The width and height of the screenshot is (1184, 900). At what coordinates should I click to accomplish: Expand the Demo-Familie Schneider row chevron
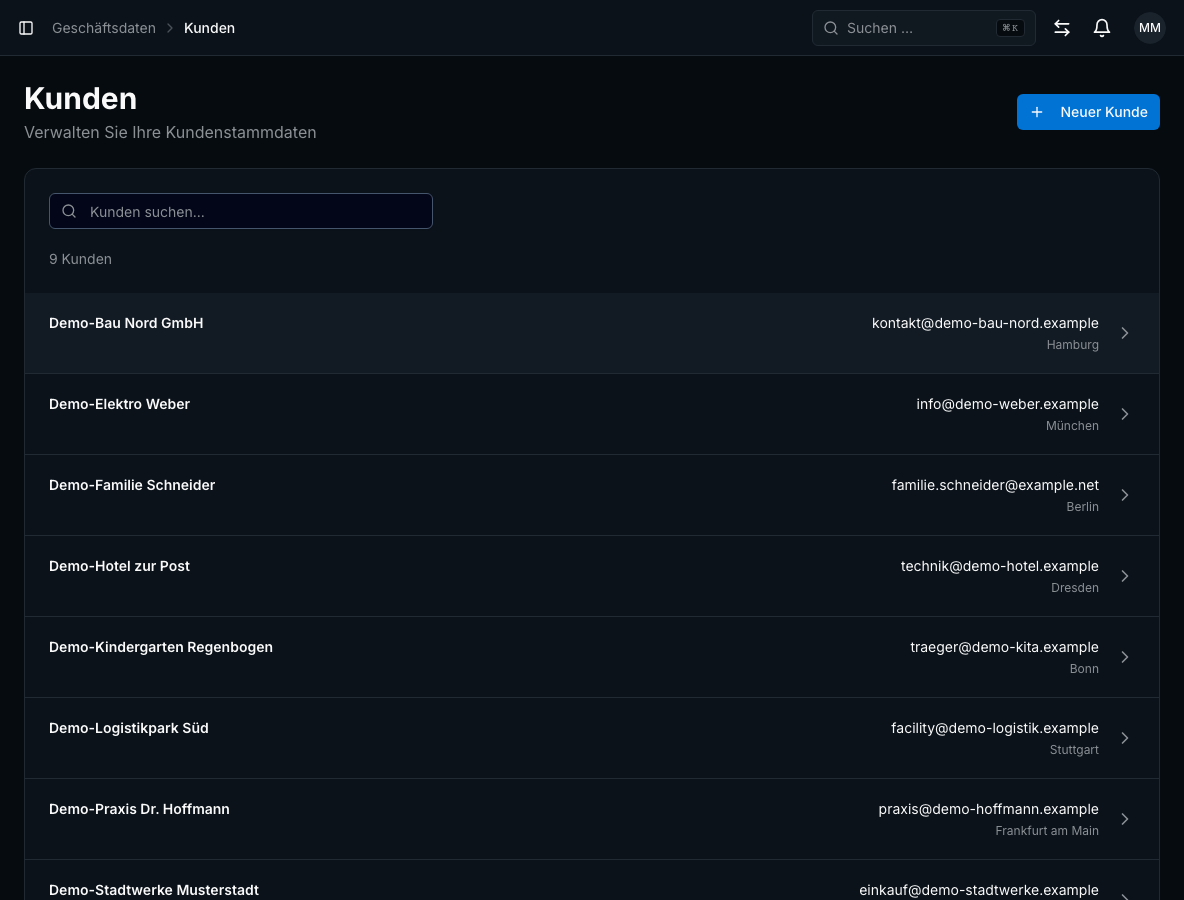(1124, 495)
